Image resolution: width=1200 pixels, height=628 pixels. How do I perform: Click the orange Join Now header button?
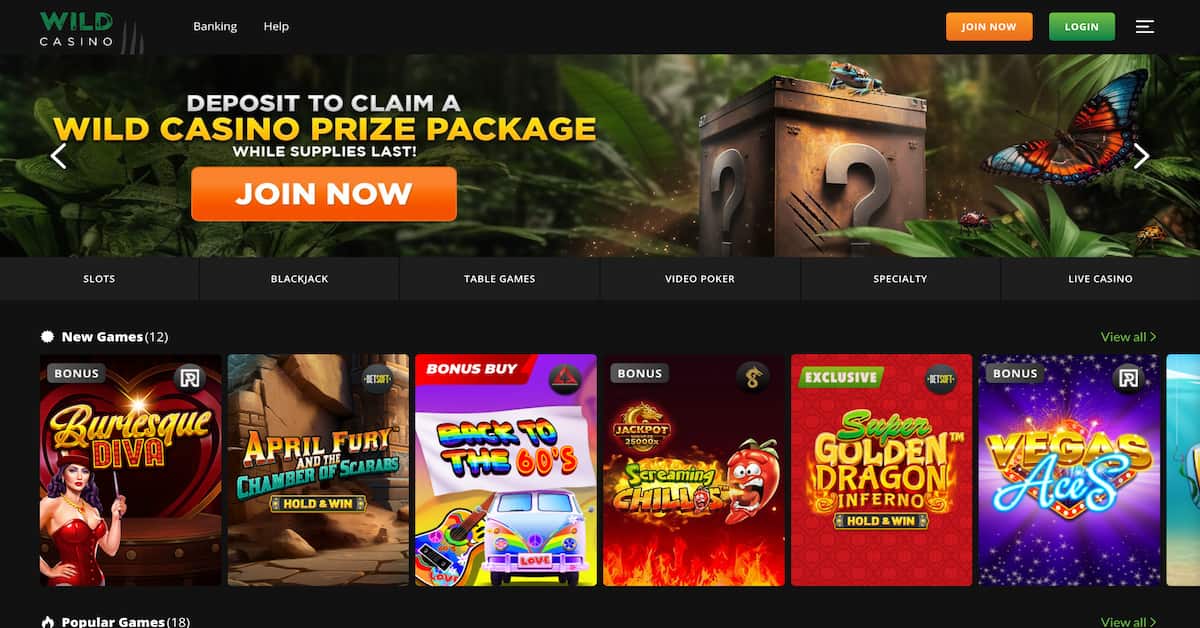point(988,27)
